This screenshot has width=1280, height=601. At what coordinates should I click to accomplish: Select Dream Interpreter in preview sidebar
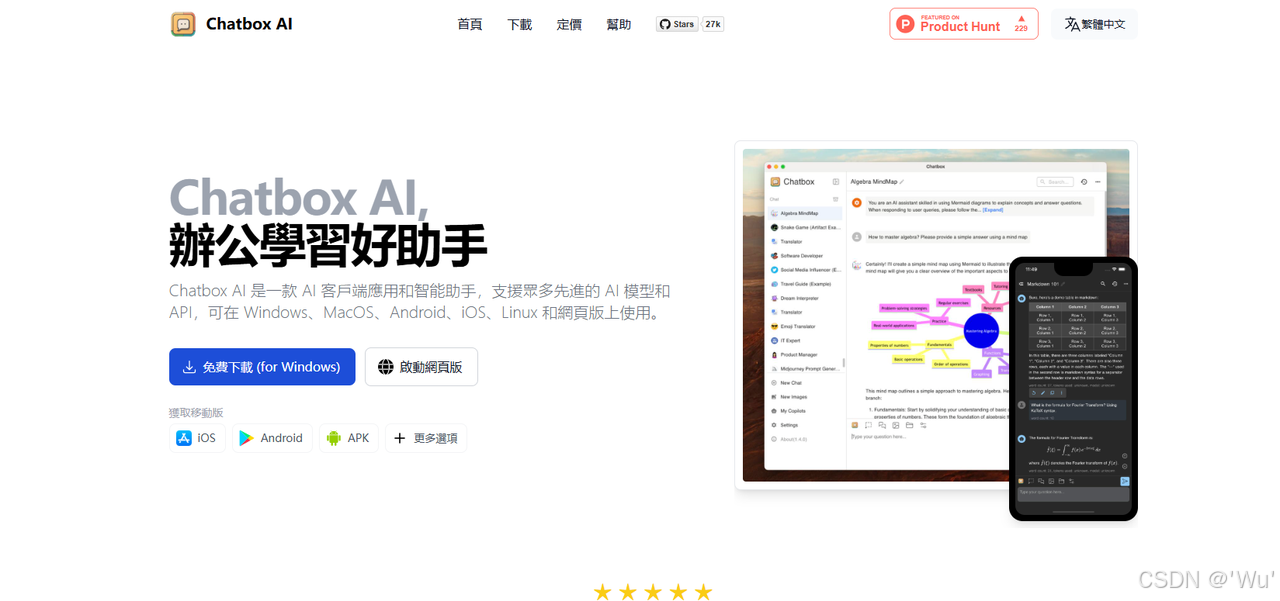(x=805, y=298)
